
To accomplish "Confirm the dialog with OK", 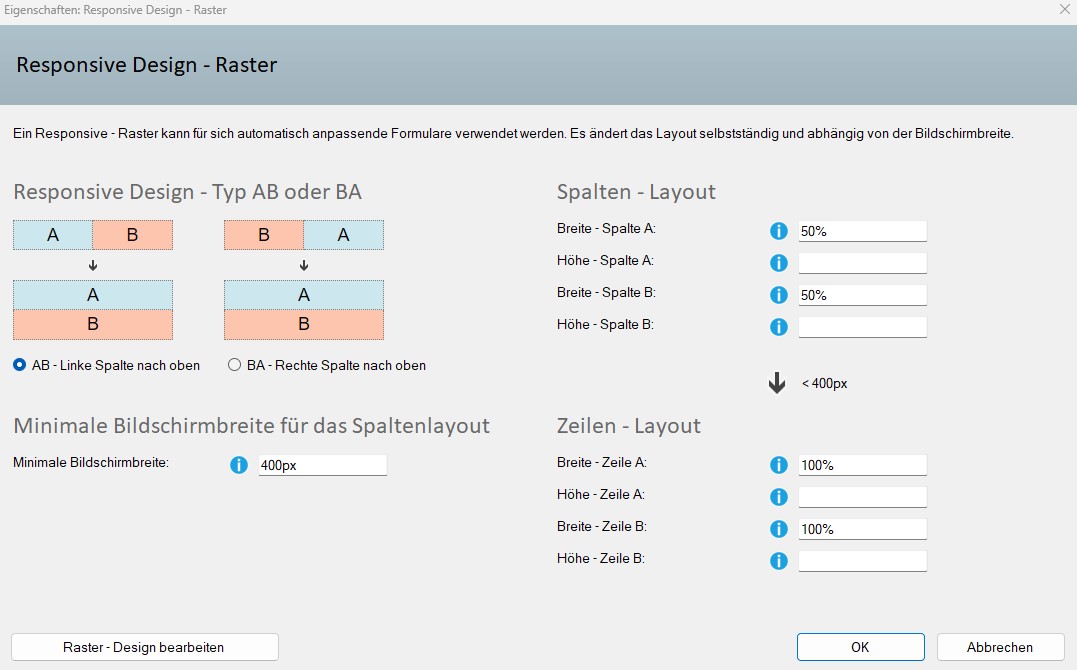I will [x=860, y=647].
